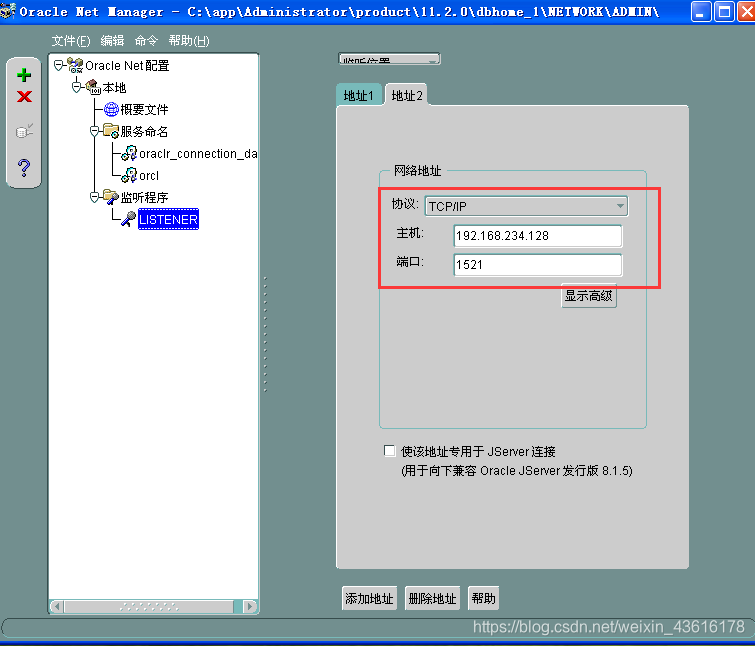The height and width of the screenshot is (646, 755).
Task: Click the tree scrollbar right arrow
Action: point(250,606)
